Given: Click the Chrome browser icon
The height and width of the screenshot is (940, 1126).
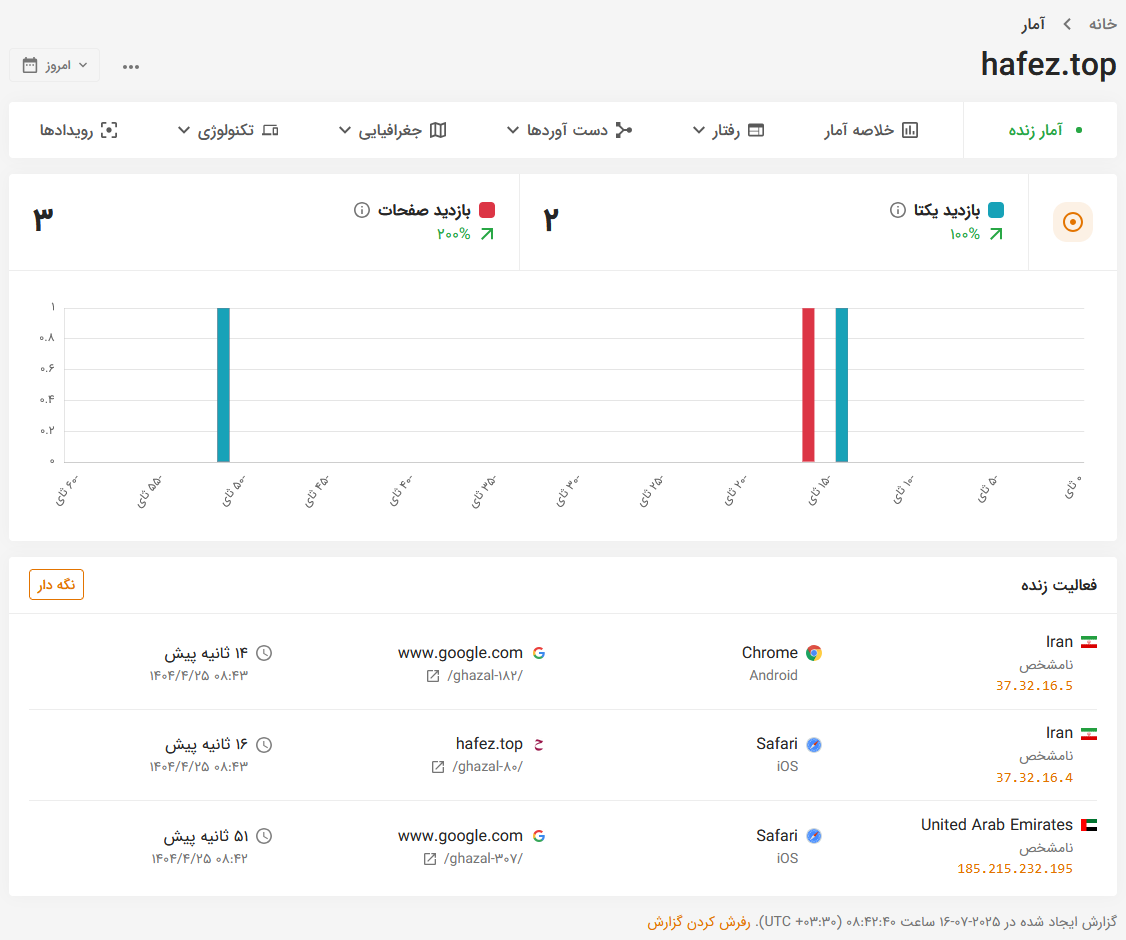Looking at the screenshot, I should click(814, 653).
